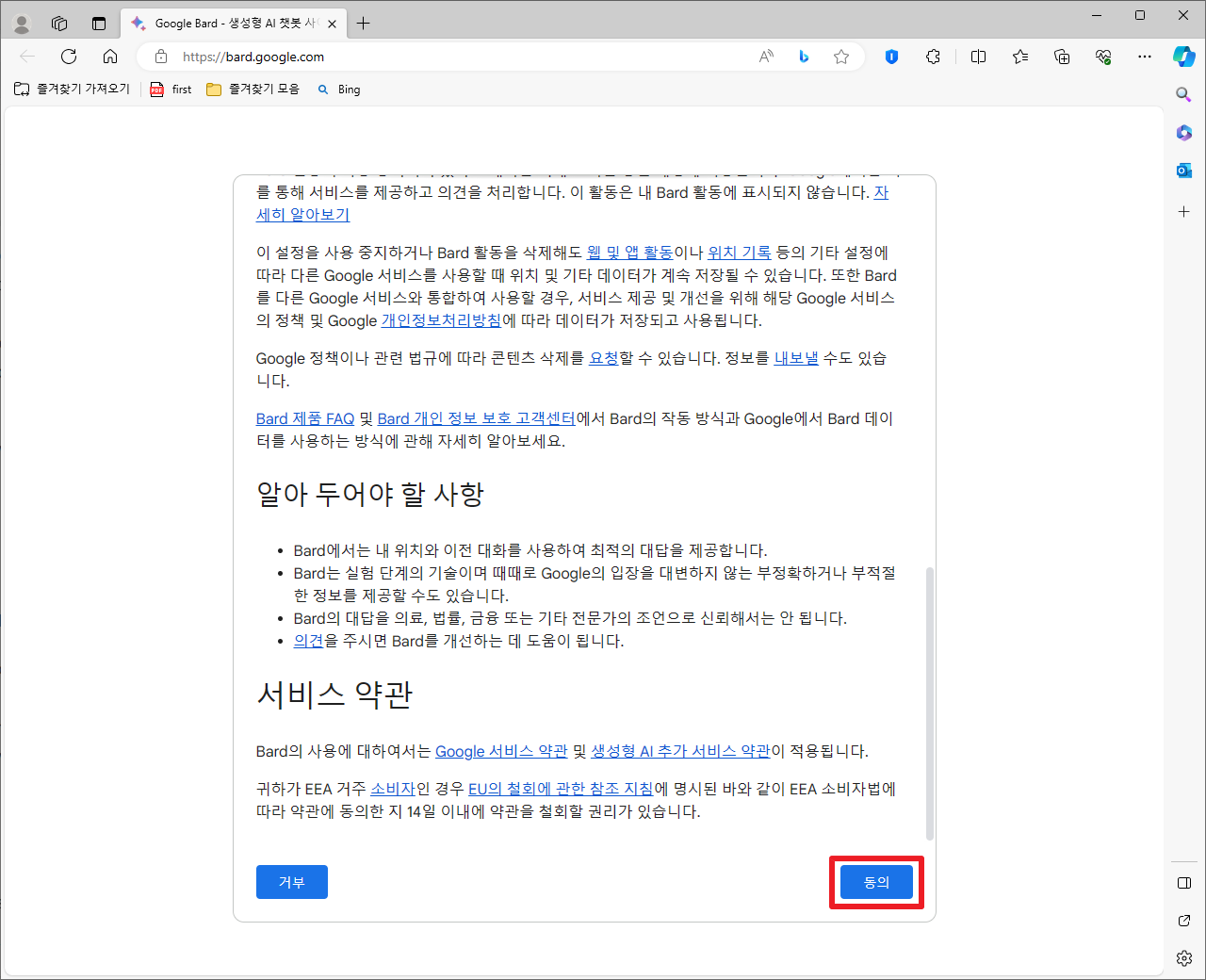Close the Google Bard tab
This screenshot has height=980, width=1206.
tap(332, 24)
